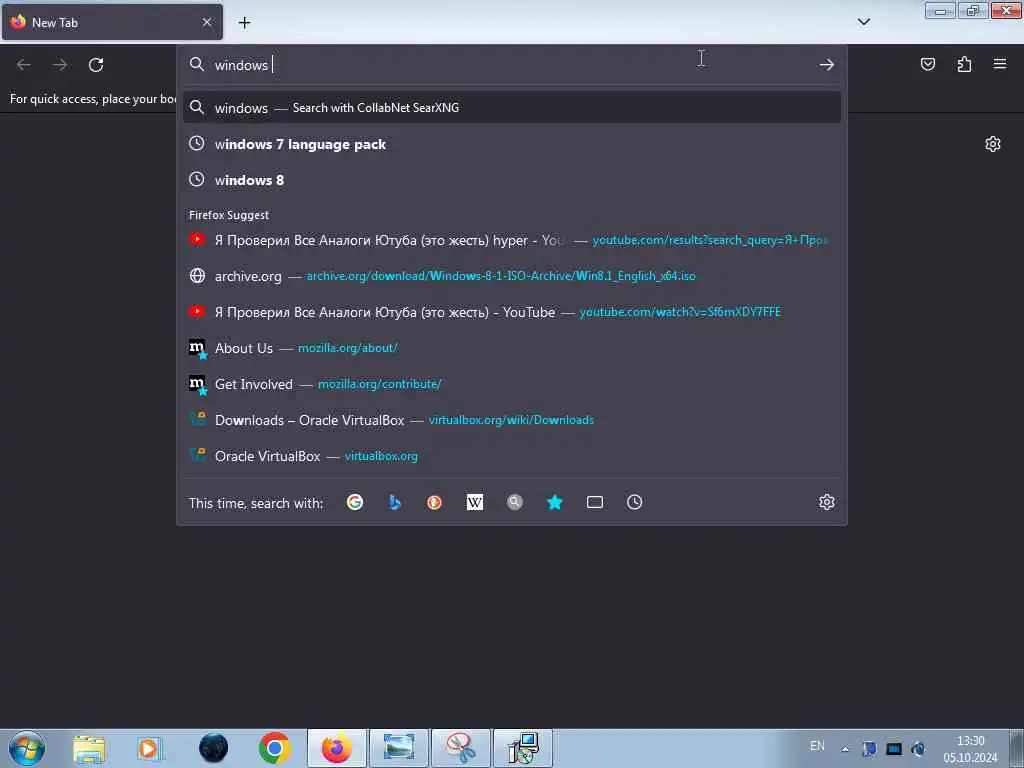This screenshot has width=1024, height=768.
Task: Open 'Downloads – Oracle VirtualBox' suggestion
Action: point(512,420)
